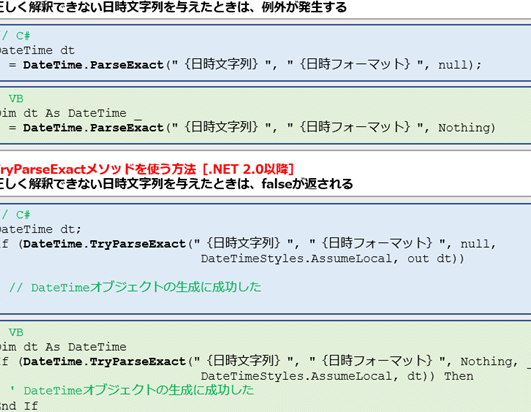The height and width of the screenshot is (412, 531).
Task: Click '// C#' comment in the ParseExact block
Action: pos(15,36)
